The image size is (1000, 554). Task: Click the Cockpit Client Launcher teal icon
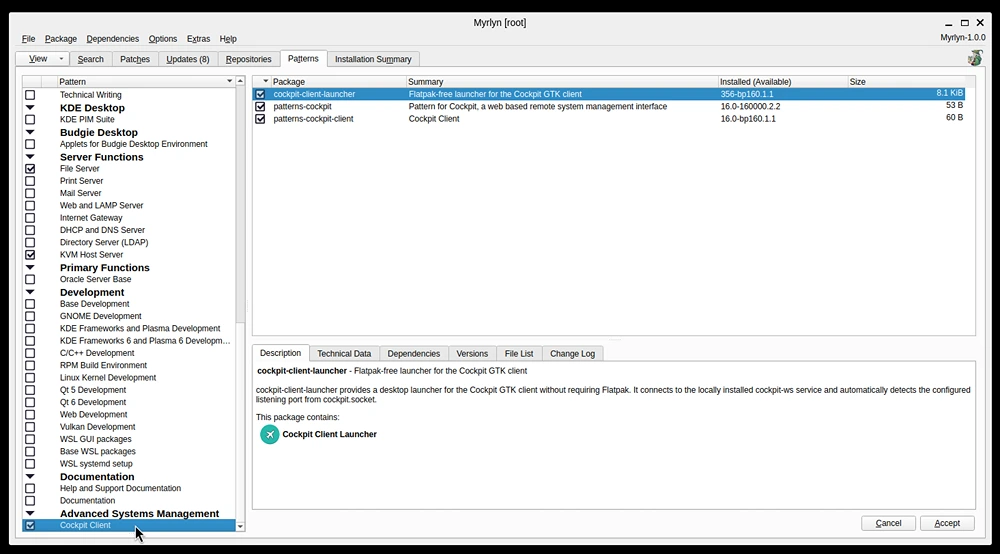click(x=270, y=434)
